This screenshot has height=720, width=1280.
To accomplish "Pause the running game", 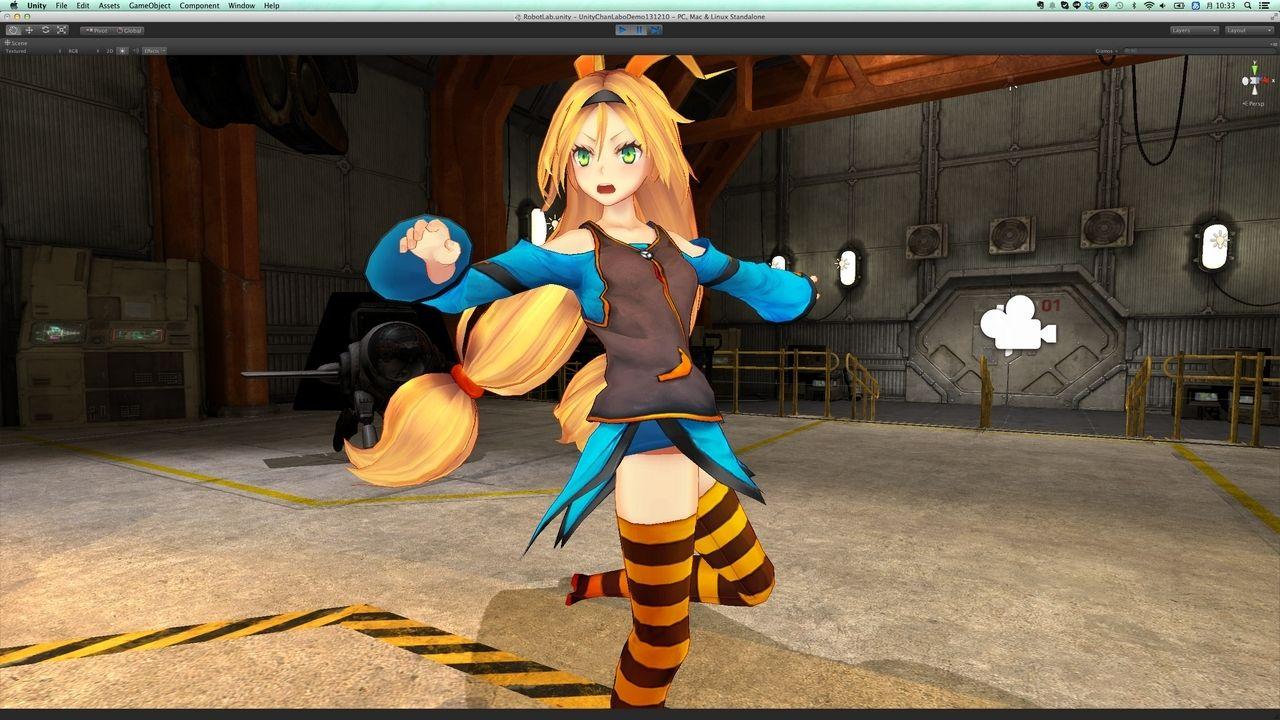I will [637, 30].
